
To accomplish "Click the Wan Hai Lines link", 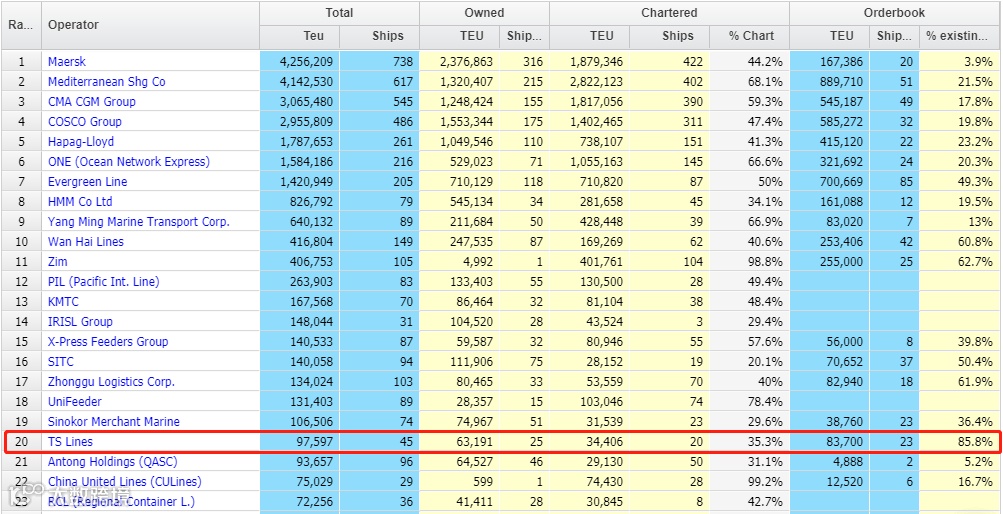I will click(86, 242).
